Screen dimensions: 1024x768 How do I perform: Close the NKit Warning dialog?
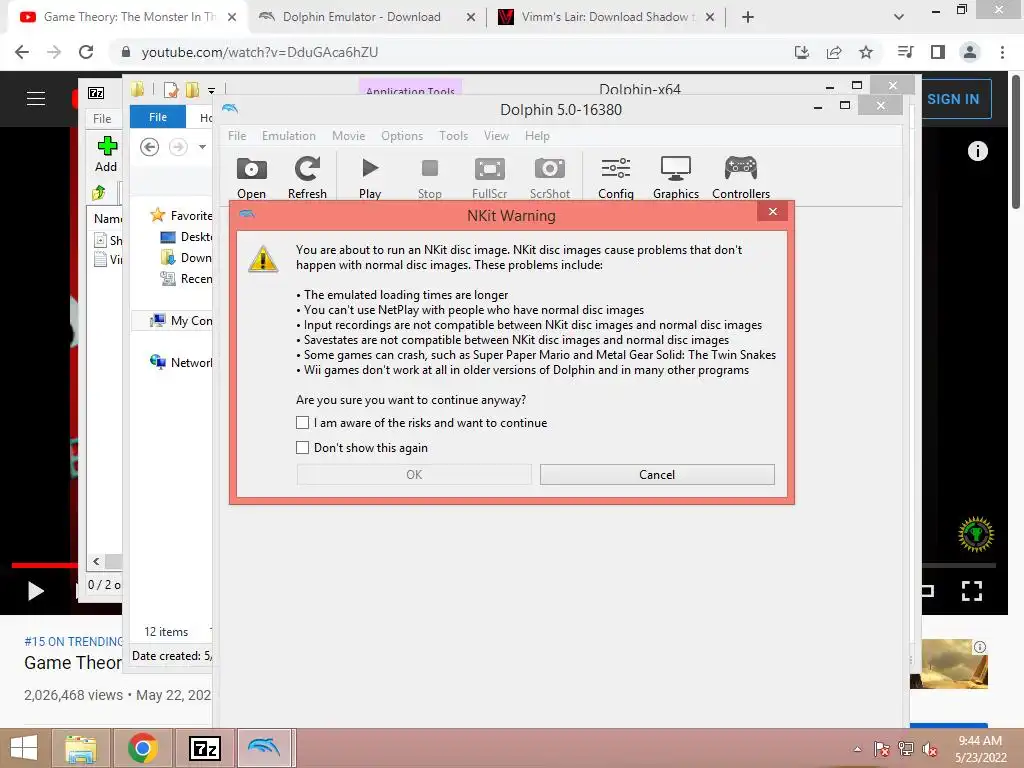(x=773, y=212)
